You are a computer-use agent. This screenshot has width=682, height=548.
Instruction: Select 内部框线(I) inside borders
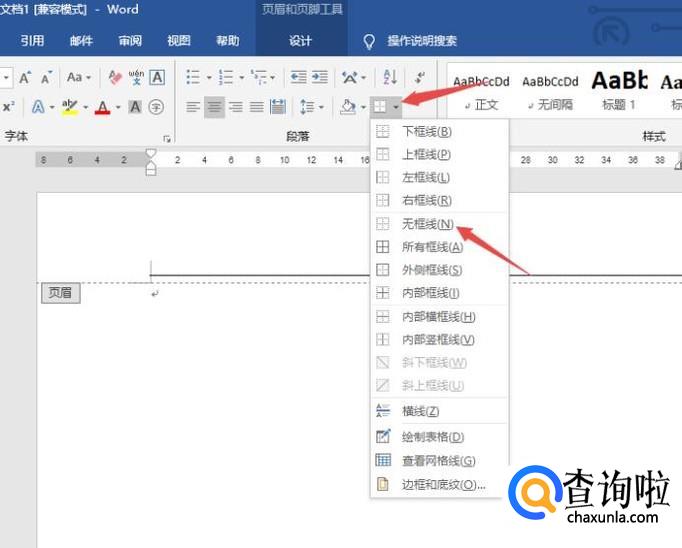coord(439,293)
